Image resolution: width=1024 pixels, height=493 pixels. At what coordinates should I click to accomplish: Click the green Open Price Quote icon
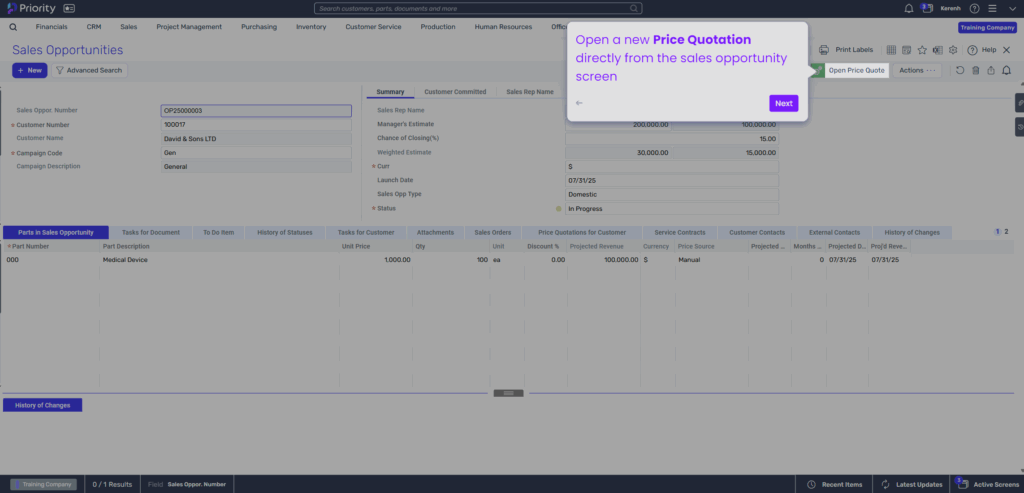click(x=817, y=70)
